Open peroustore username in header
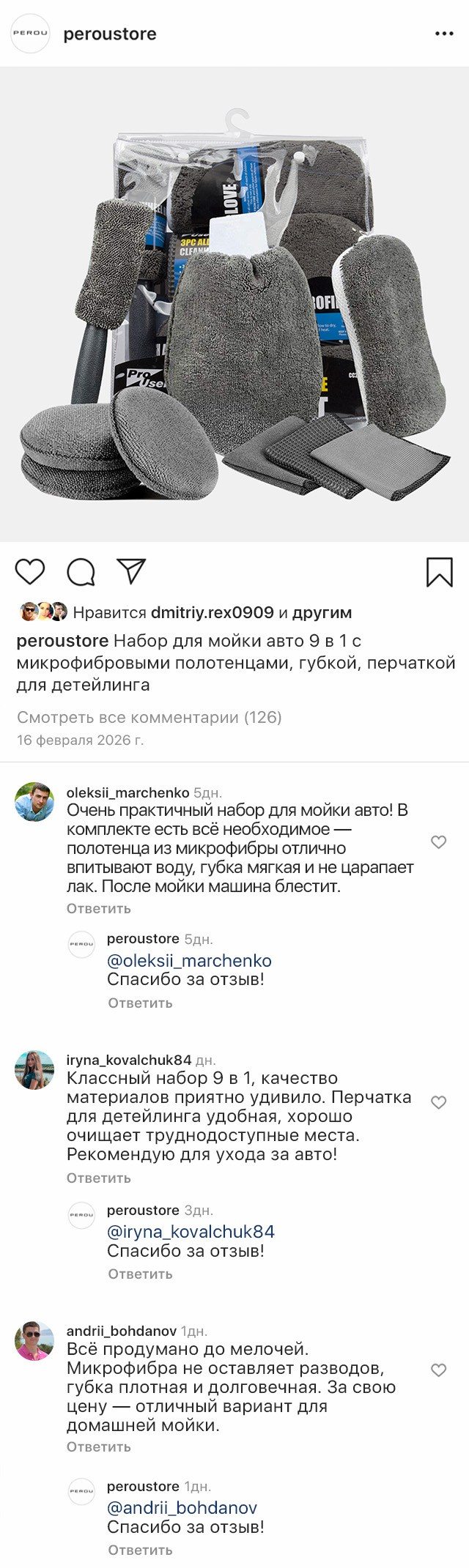This screenshot has height=1568, width=469. click(x=110, y=34)
